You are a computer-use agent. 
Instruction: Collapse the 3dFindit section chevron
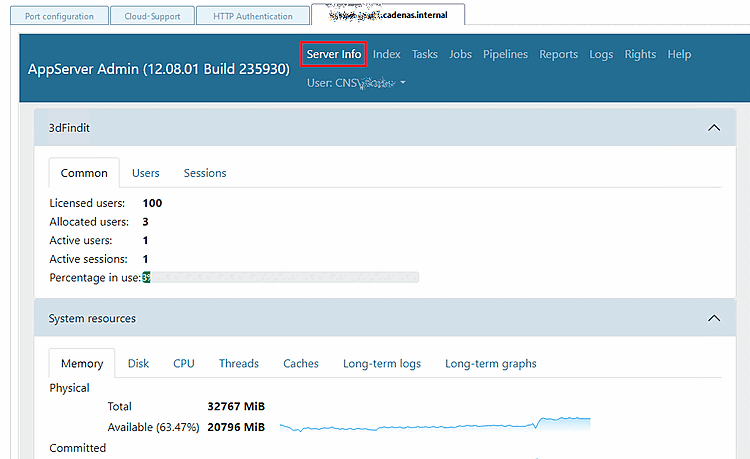pos(714,128)
